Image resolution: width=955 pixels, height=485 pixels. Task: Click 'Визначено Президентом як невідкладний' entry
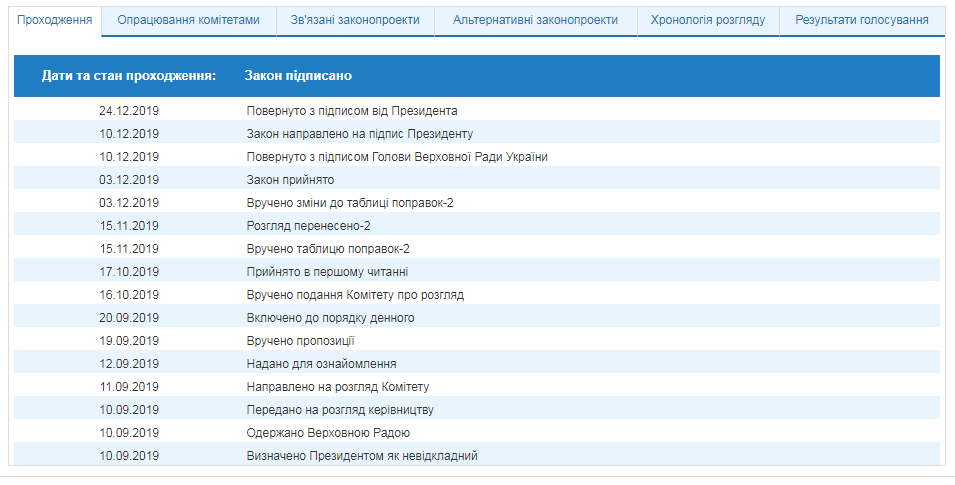(362, 456)
